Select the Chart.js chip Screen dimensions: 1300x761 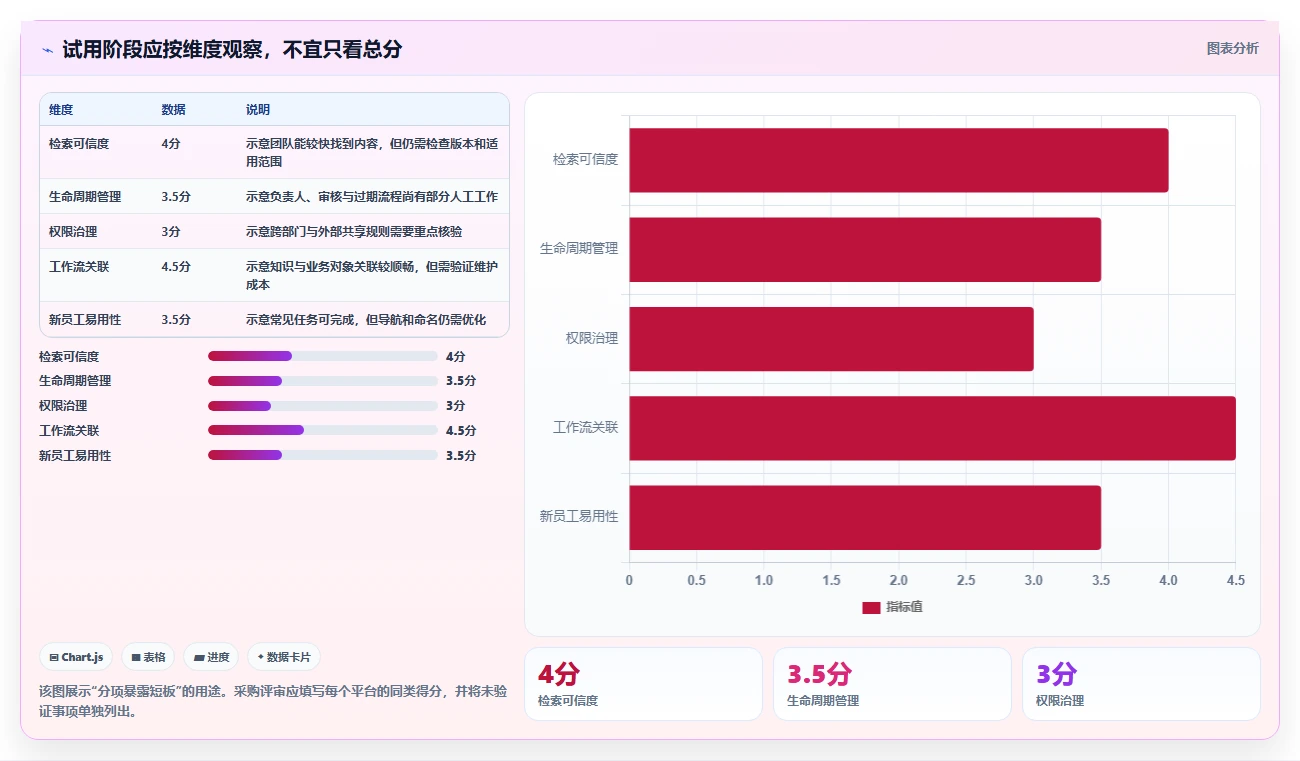click(x=77, y=657)
